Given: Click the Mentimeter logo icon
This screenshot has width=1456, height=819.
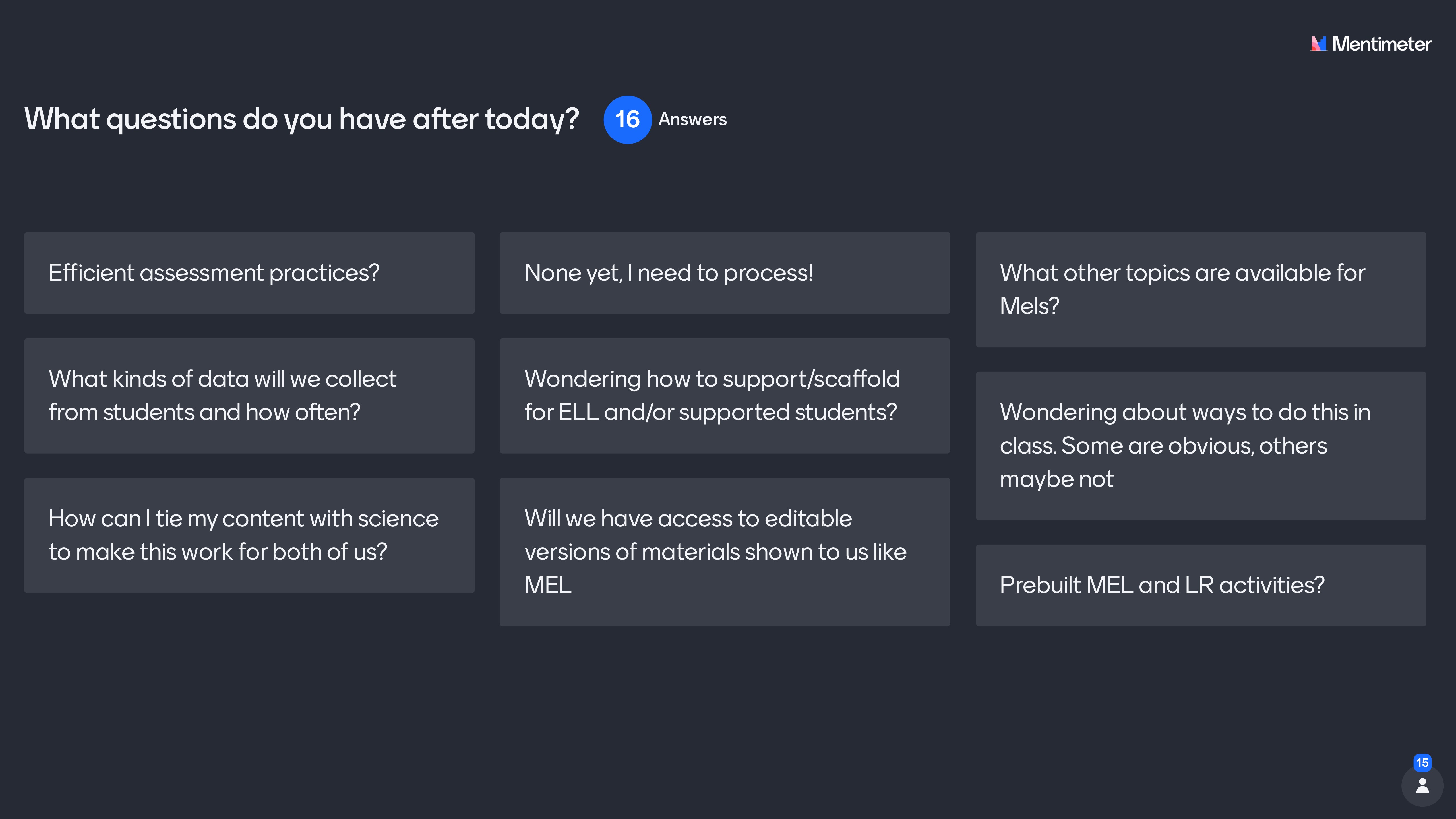Looking at the screenshot, I should (1319, 44).
